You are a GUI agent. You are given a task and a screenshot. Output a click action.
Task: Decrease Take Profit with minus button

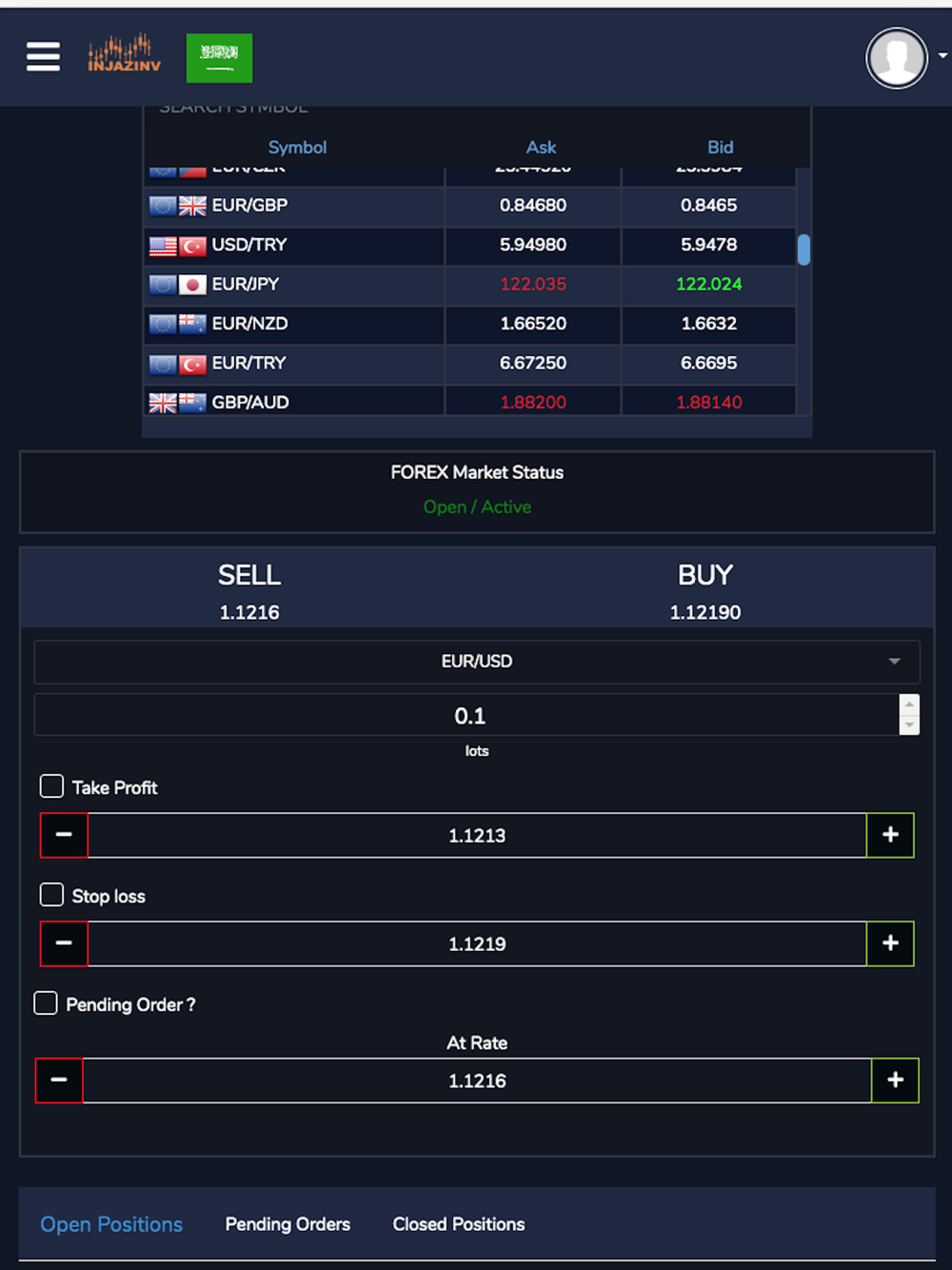tap(64, 835)
